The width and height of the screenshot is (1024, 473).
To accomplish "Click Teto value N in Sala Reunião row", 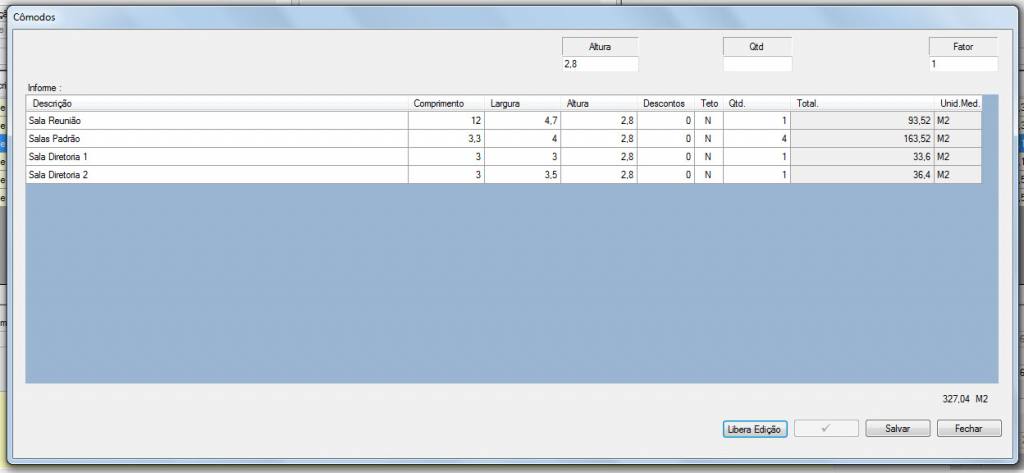I will click(709, 121).
